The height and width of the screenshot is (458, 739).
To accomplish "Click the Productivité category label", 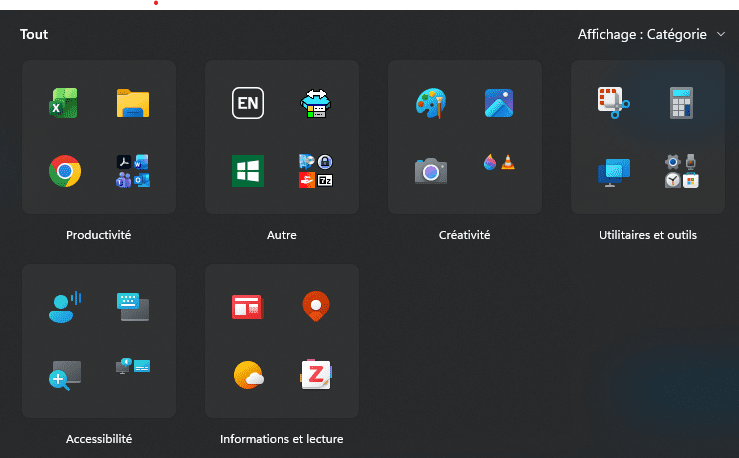I will click(x=99, y=235).
